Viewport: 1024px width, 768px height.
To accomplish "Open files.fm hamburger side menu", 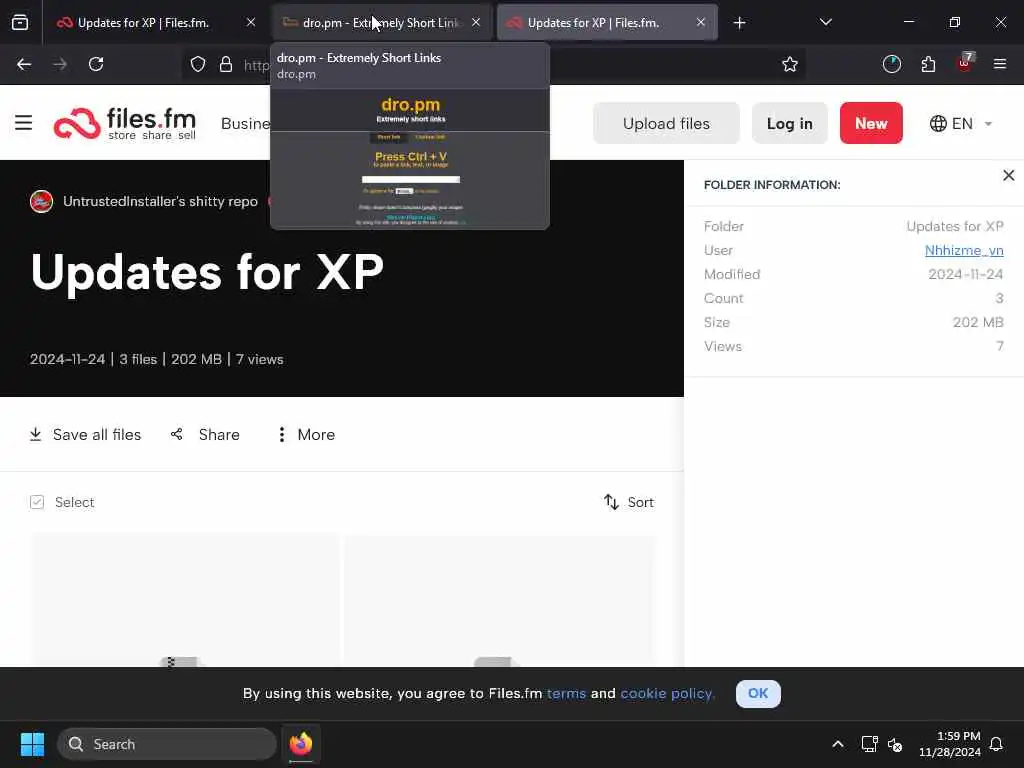I will [x=24, y=123].
